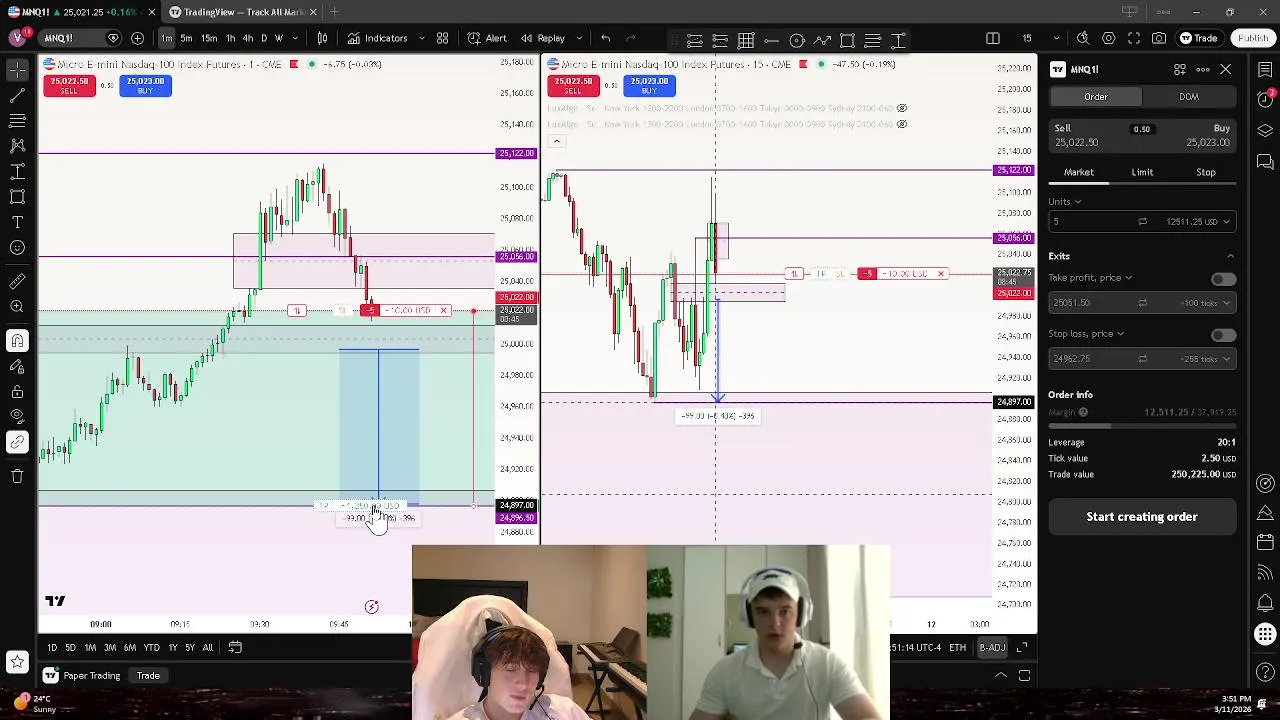Enter fullscreen mode
Image resolution: width=1280 pixels, height=720 pixels.
click(x=1134, y=38)
